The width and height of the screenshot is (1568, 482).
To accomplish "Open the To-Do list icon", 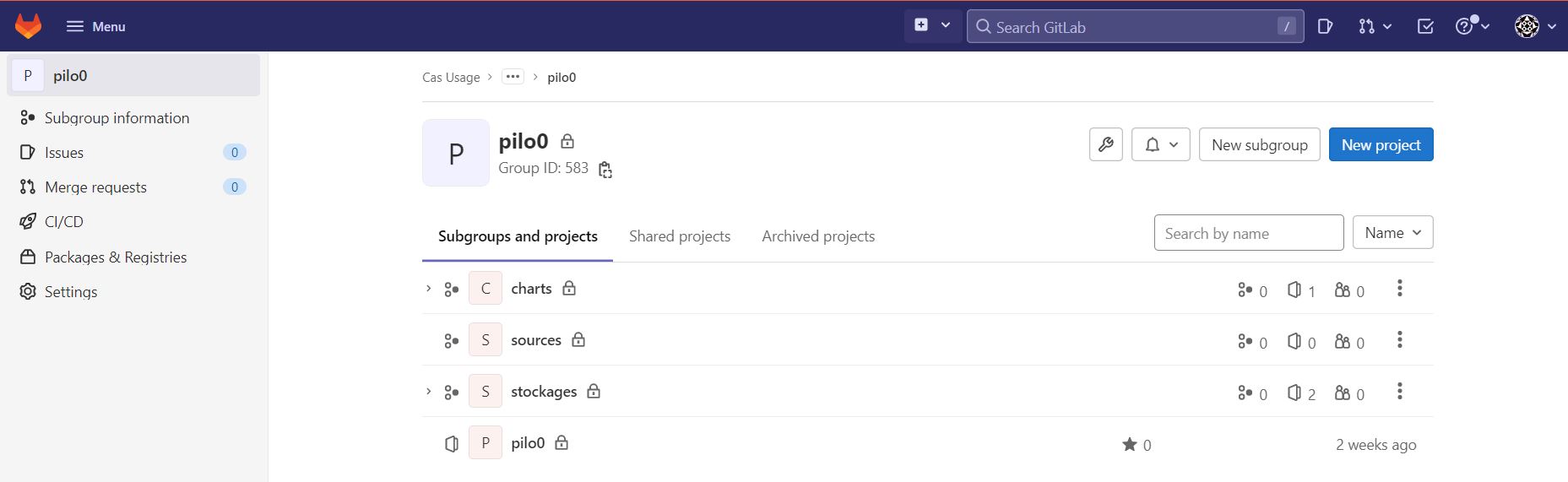I will 1425,27.
